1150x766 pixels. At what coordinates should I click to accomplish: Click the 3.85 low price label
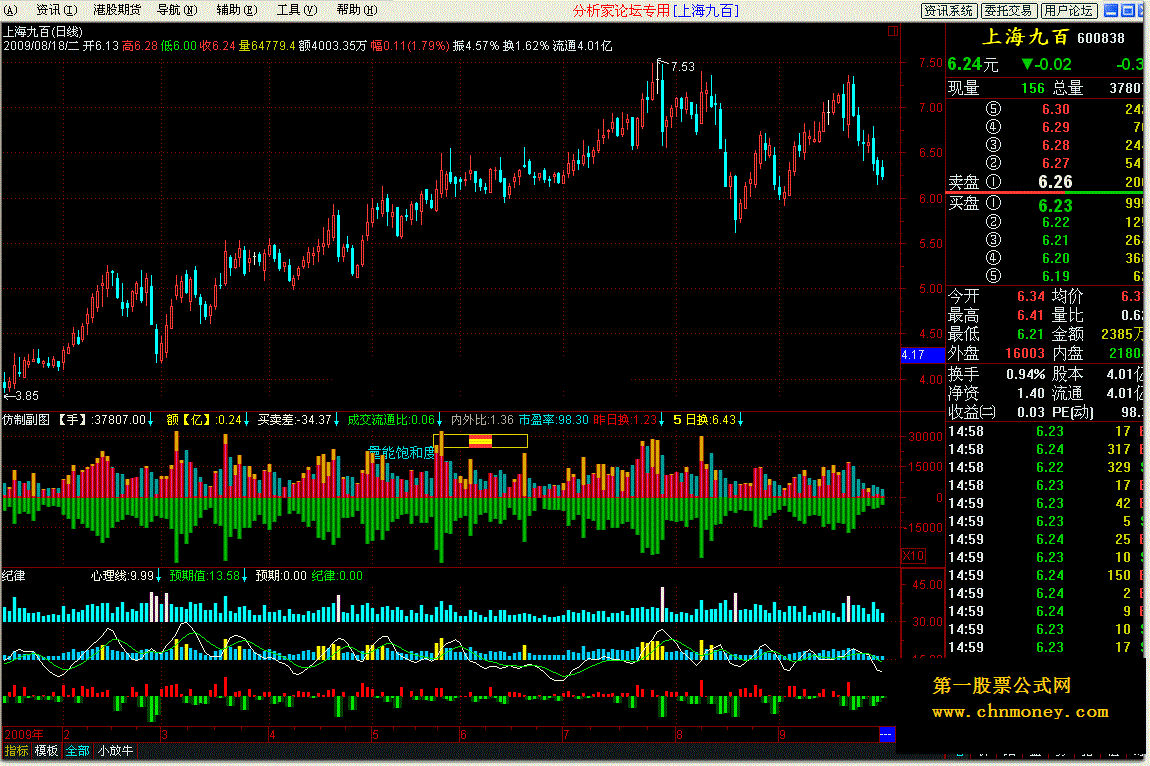click(x=27, y=396)
